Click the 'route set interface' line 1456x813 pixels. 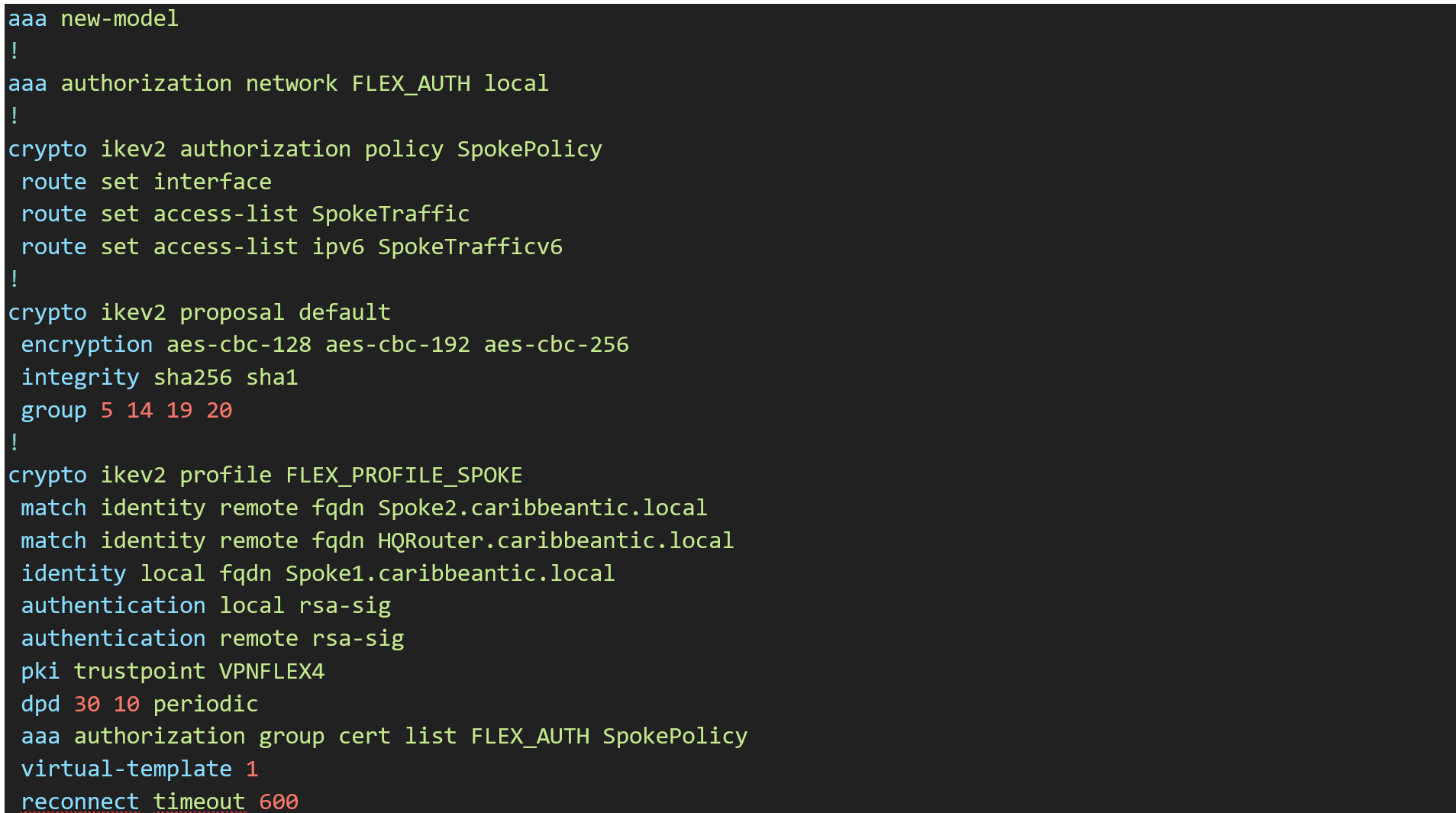146,182
